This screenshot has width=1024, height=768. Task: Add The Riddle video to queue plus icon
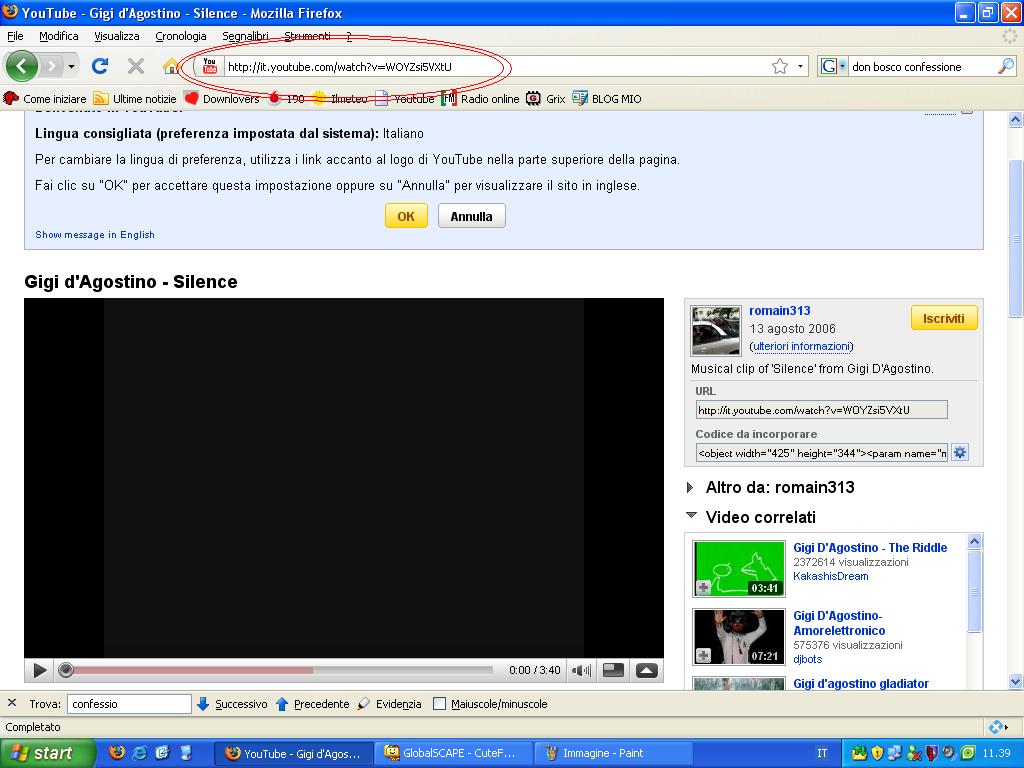click(x=703, y=588)
